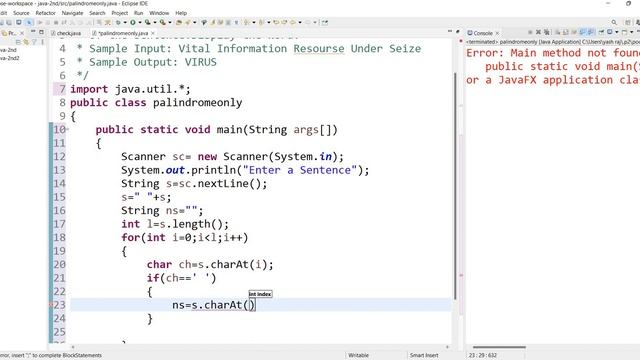Collapse the main method fold on line 10

pyautogui.click(x=67, y=130)
